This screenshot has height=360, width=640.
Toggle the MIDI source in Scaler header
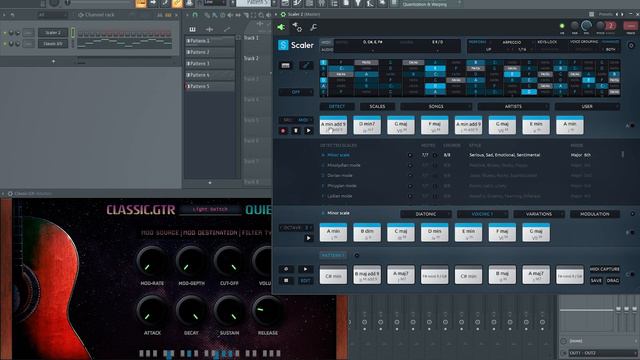coord(326,42)
